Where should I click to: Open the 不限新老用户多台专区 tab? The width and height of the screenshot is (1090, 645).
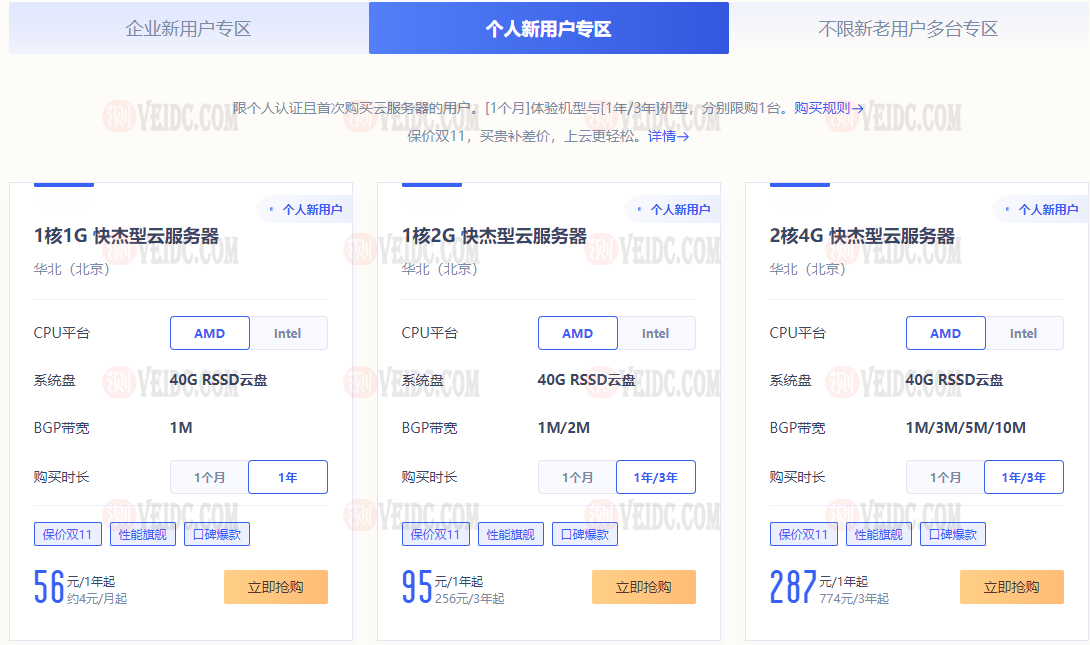click(908, 28)
